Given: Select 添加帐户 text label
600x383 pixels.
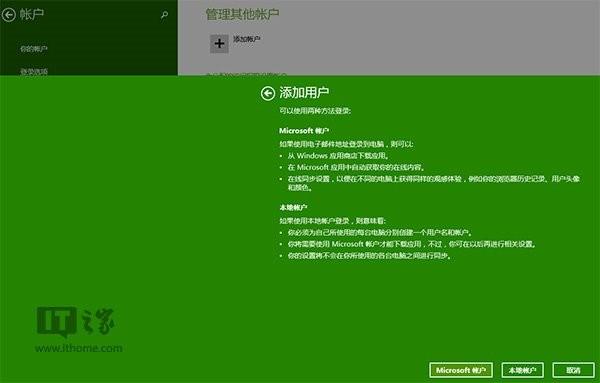Looking at the screenshot, I should click(247, 39).
